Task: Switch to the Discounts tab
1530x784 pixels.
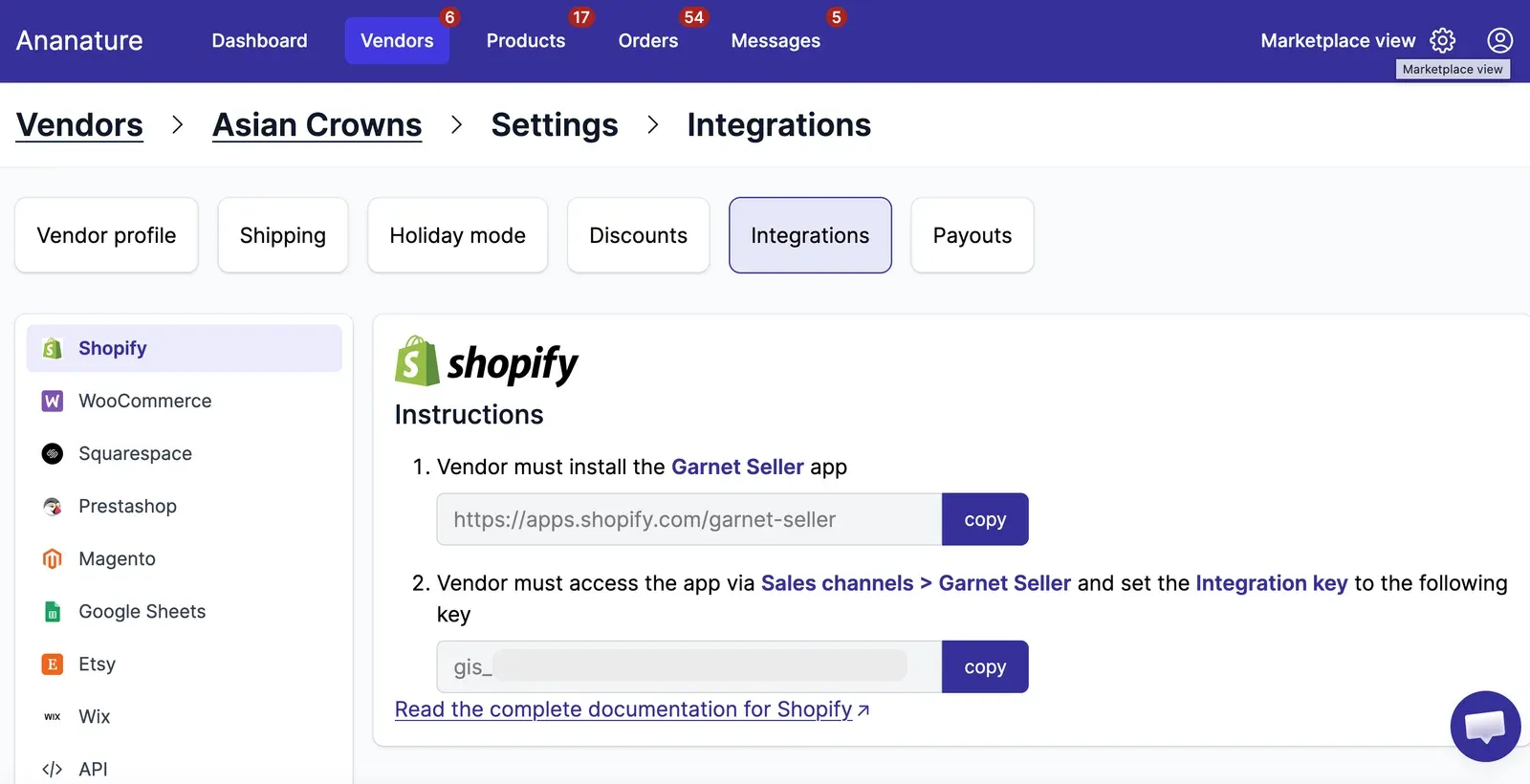Action: pyautogui.click(x=639, y=235)
